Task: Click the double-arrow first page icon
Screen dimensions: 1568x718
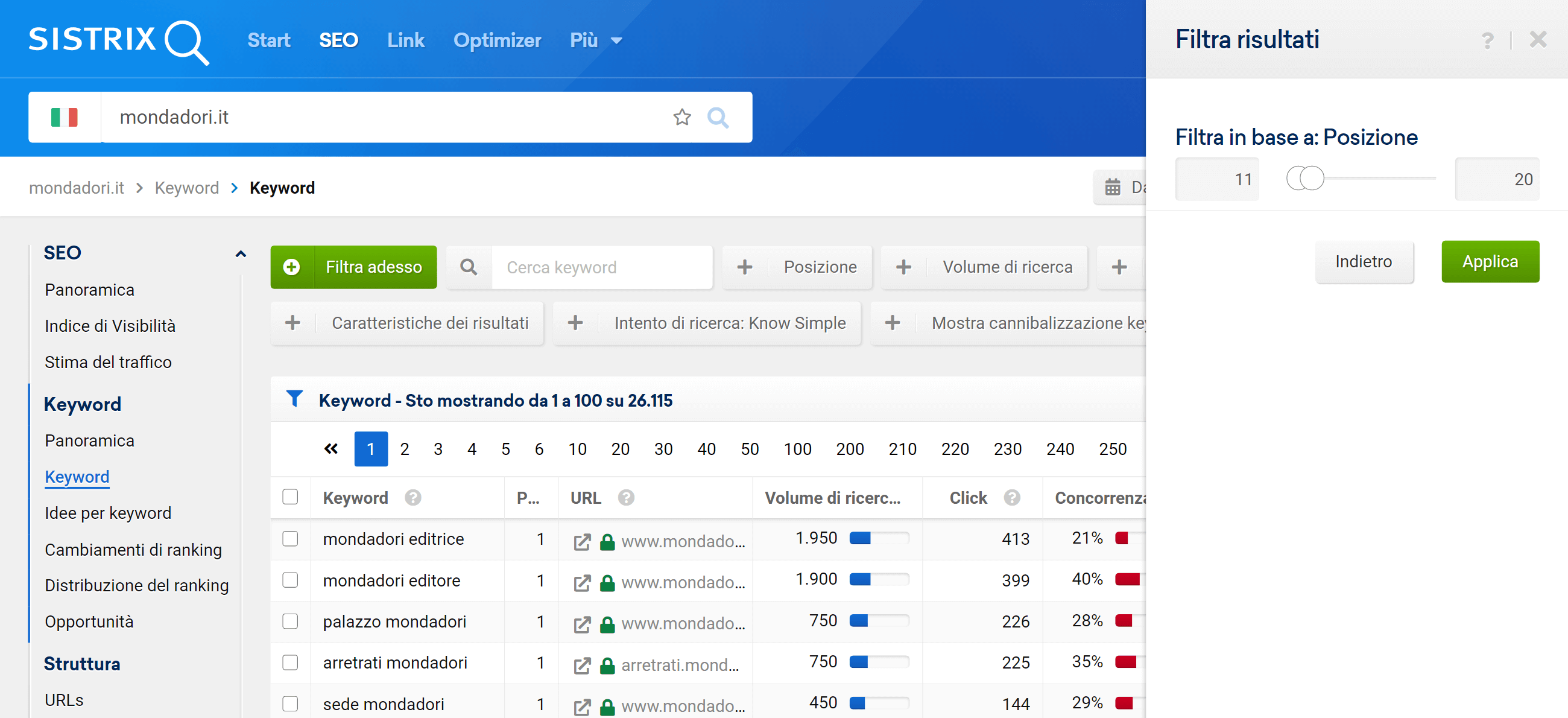Action: pos(330,449)
